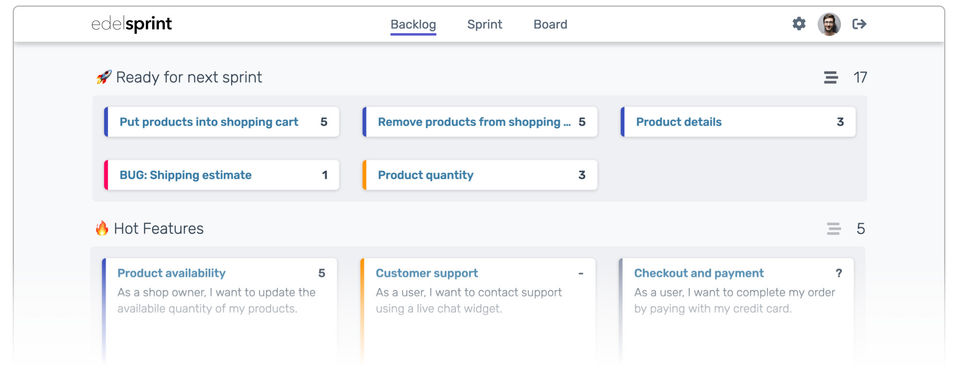Screen dimensions: 960x384
Task: Click the 'Ready for next sprint' heading
Action: 189,77
